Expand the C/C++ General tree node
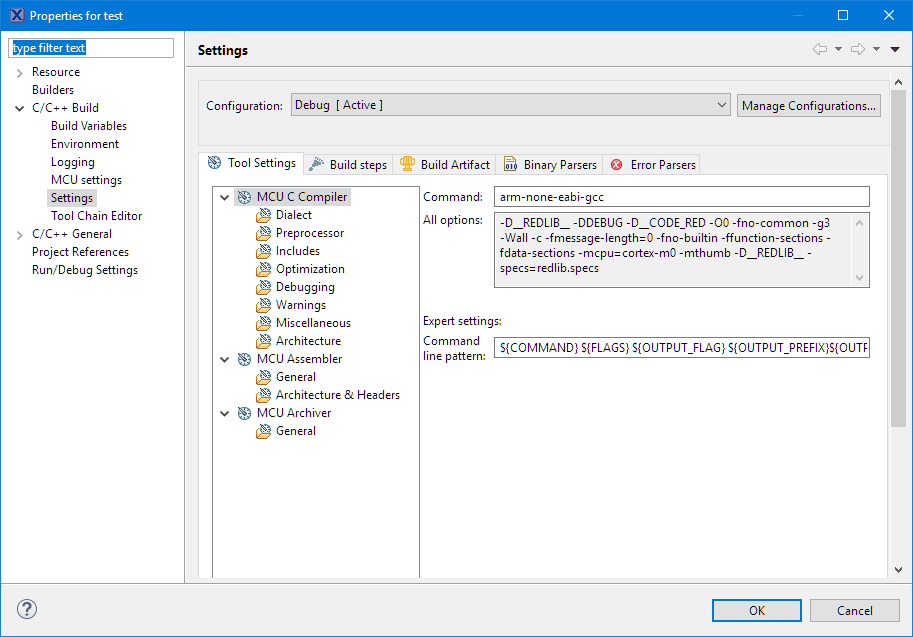The height and width of the screenshot is (637, 913). click(x=20, y=234)
